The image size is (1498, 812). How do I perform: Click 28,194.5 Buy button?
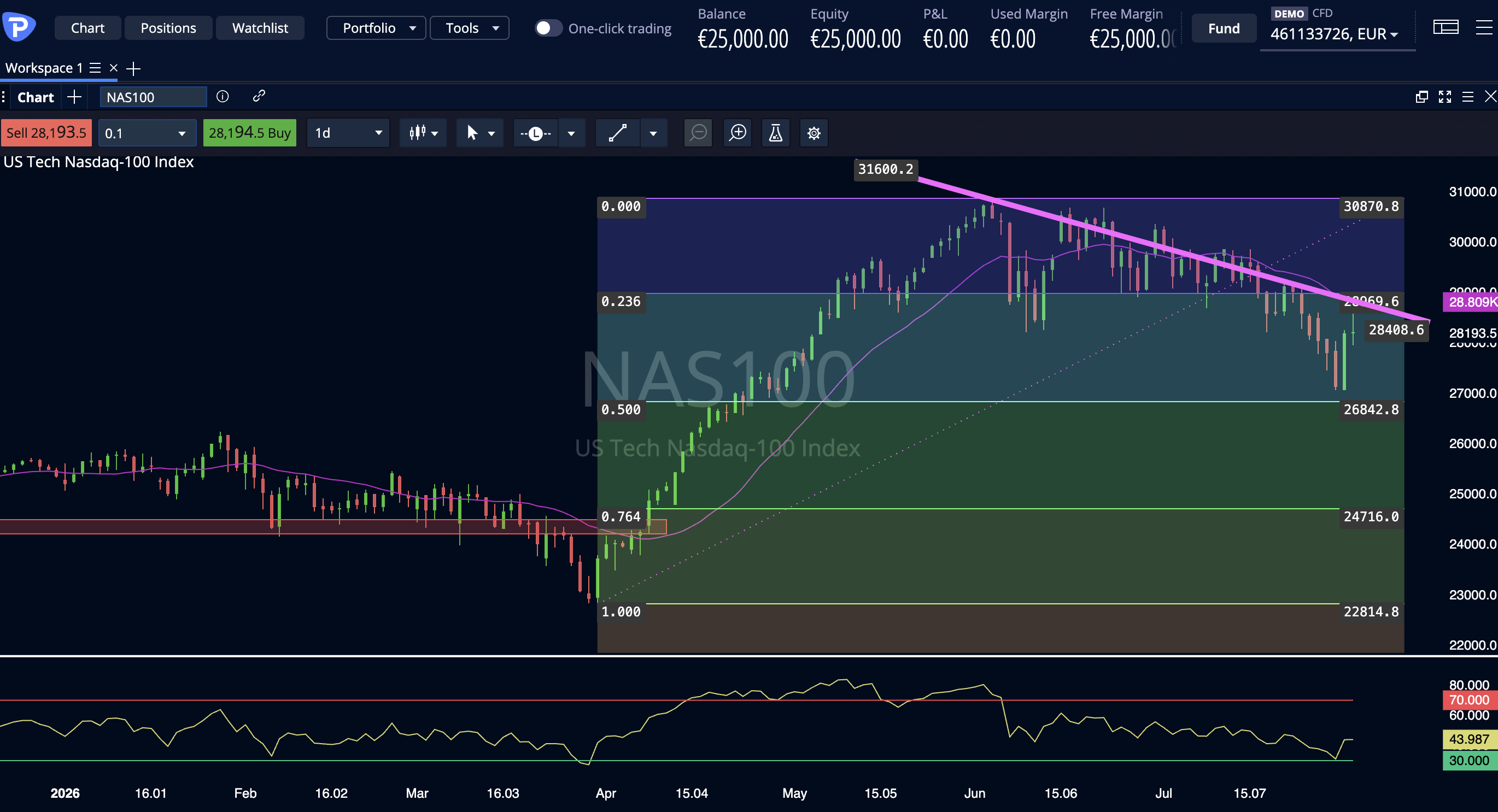249,133
